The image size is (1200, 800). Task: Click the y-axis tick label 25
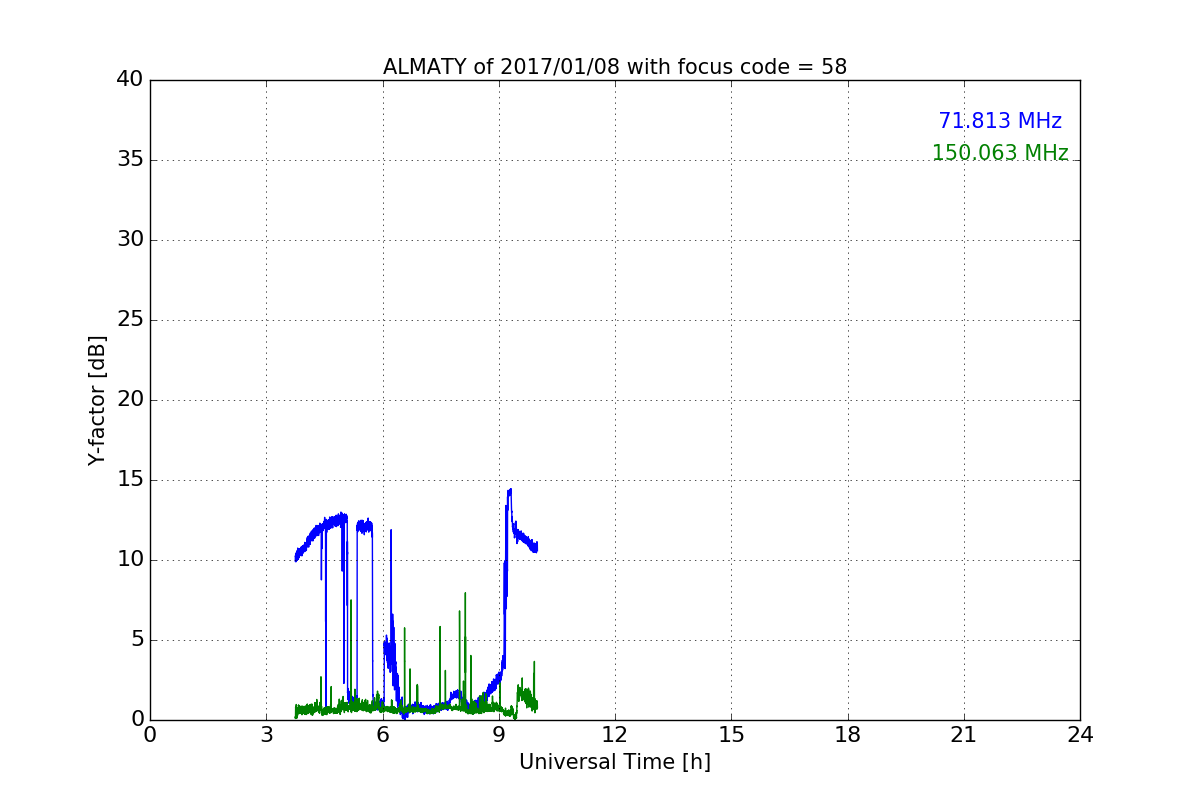pyautogui.click(x=130, y=320)
